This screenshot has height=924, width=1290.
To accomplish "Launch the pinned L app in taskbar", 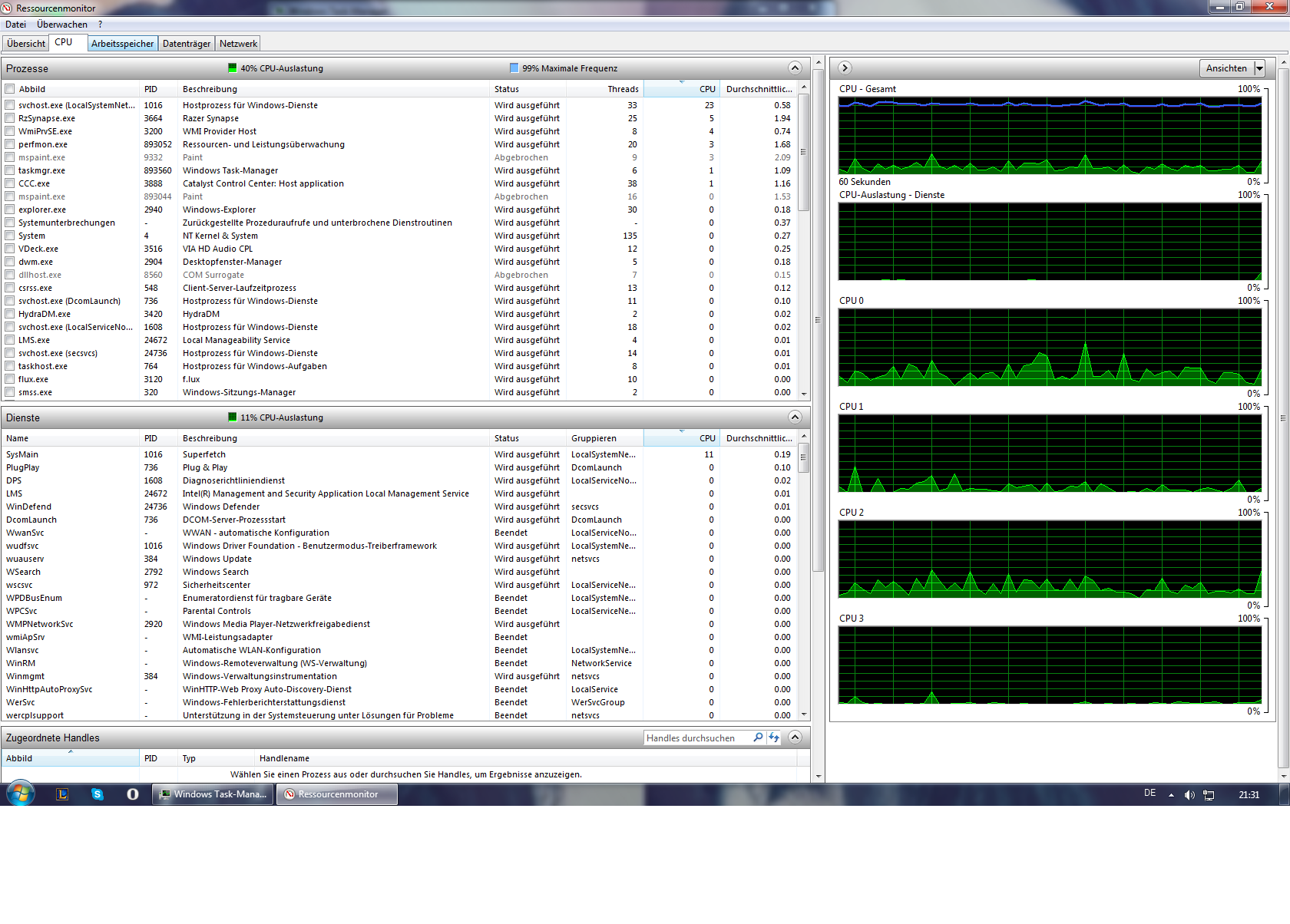I will pos(62,794).
